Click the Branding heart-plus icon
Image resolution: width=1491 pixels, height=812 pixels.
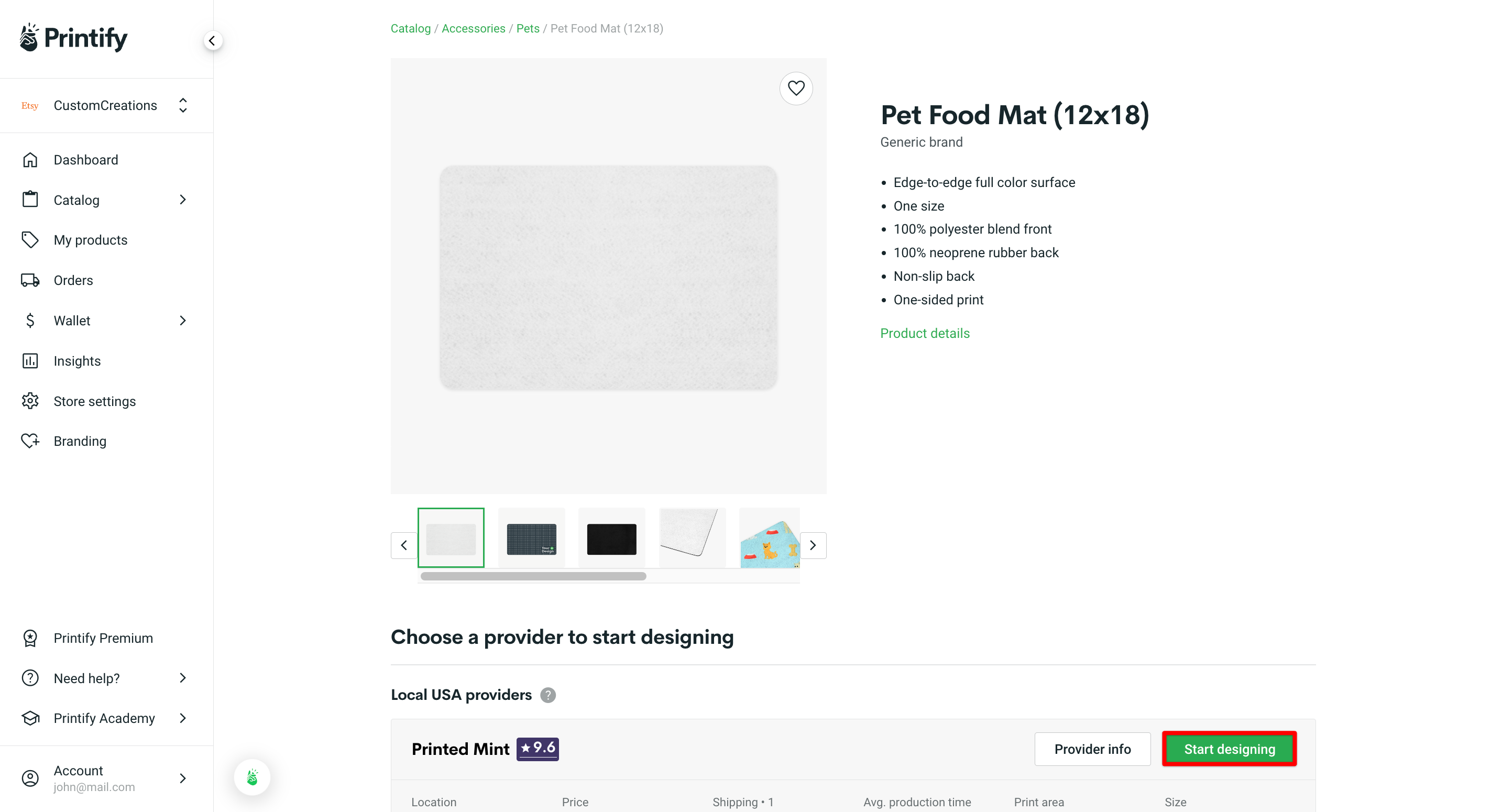[30, 441]
